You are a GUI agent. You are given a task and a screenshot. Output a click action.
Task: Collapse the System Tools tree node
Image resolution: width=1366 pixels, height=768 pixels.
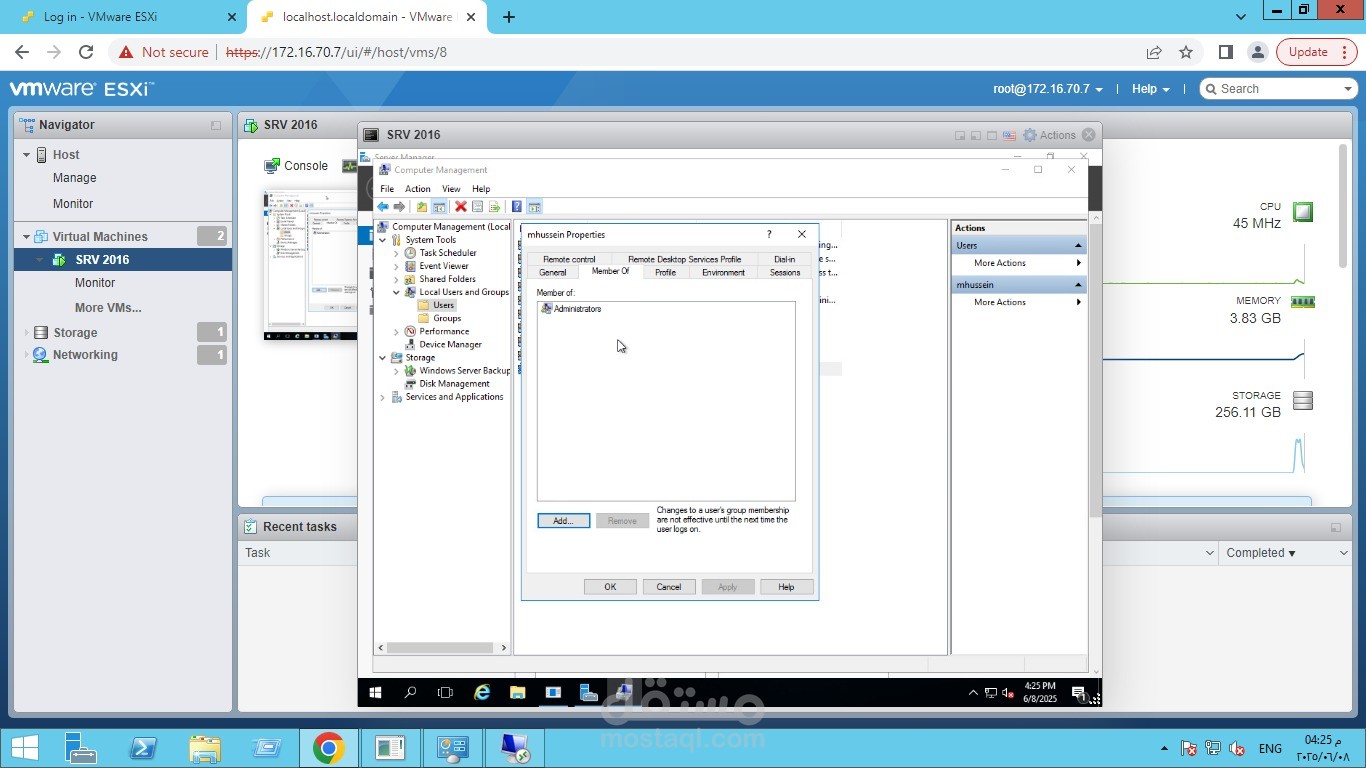(x=383, y=240)
